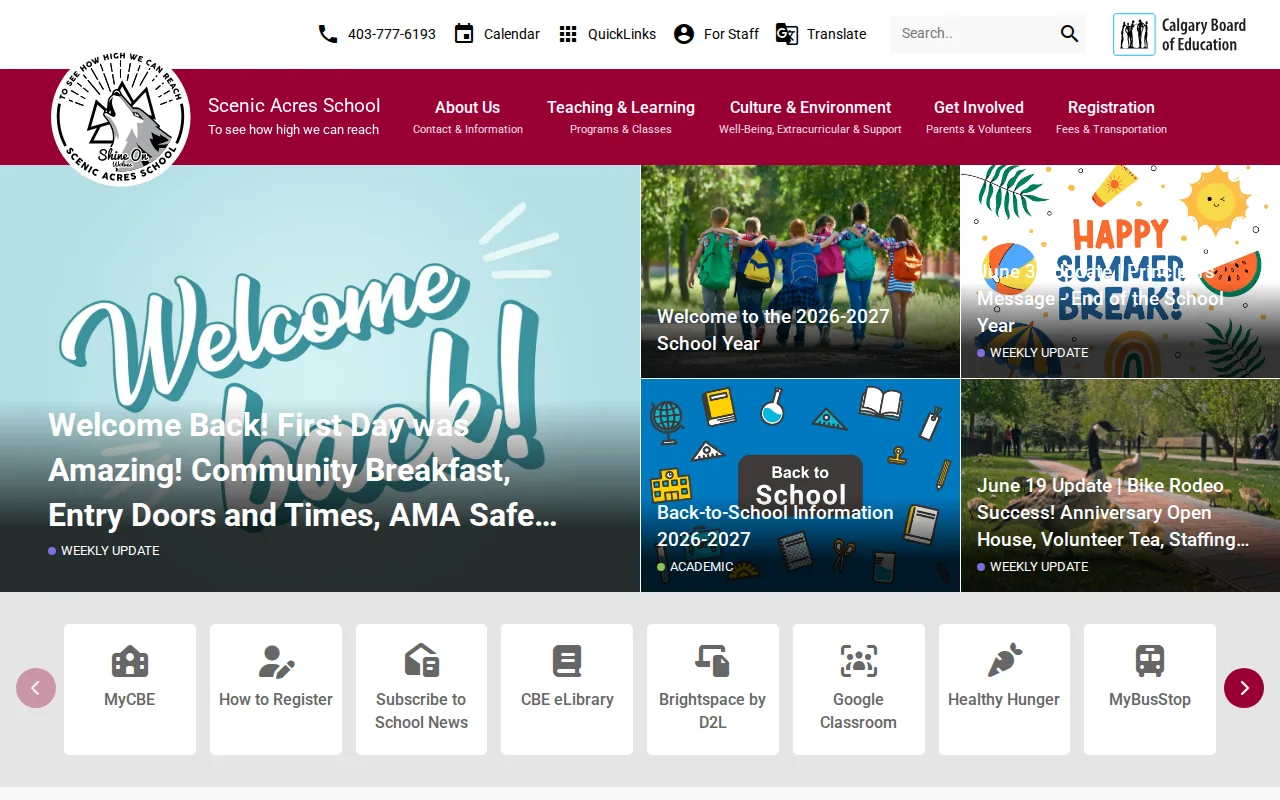Click the Google Classroom label
Viewport: 1280px width, 800px height.
coord(859,711)
